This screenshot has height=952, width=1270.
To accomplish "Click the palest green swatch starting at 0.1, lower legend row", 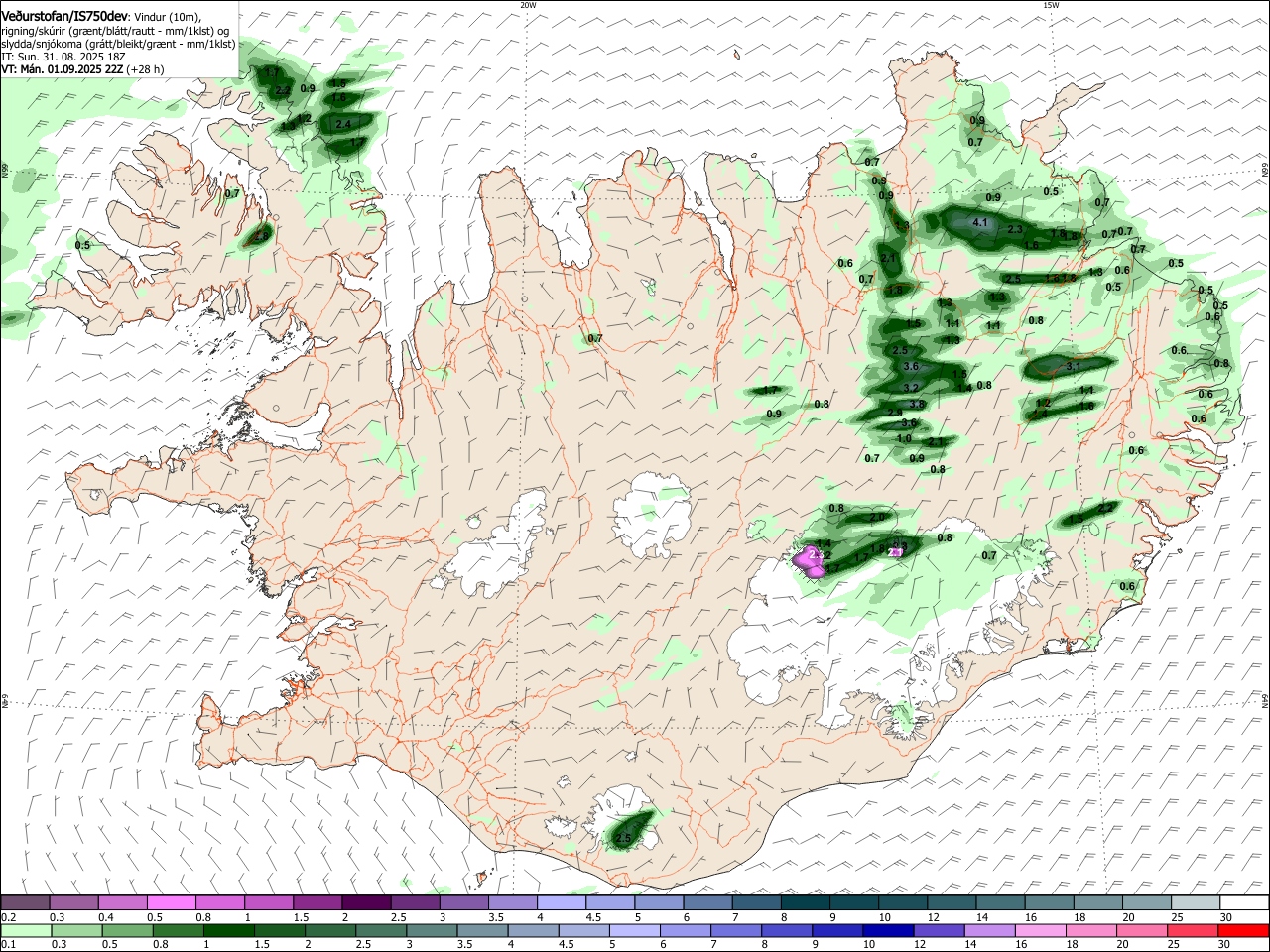I will tap(26, 930).
